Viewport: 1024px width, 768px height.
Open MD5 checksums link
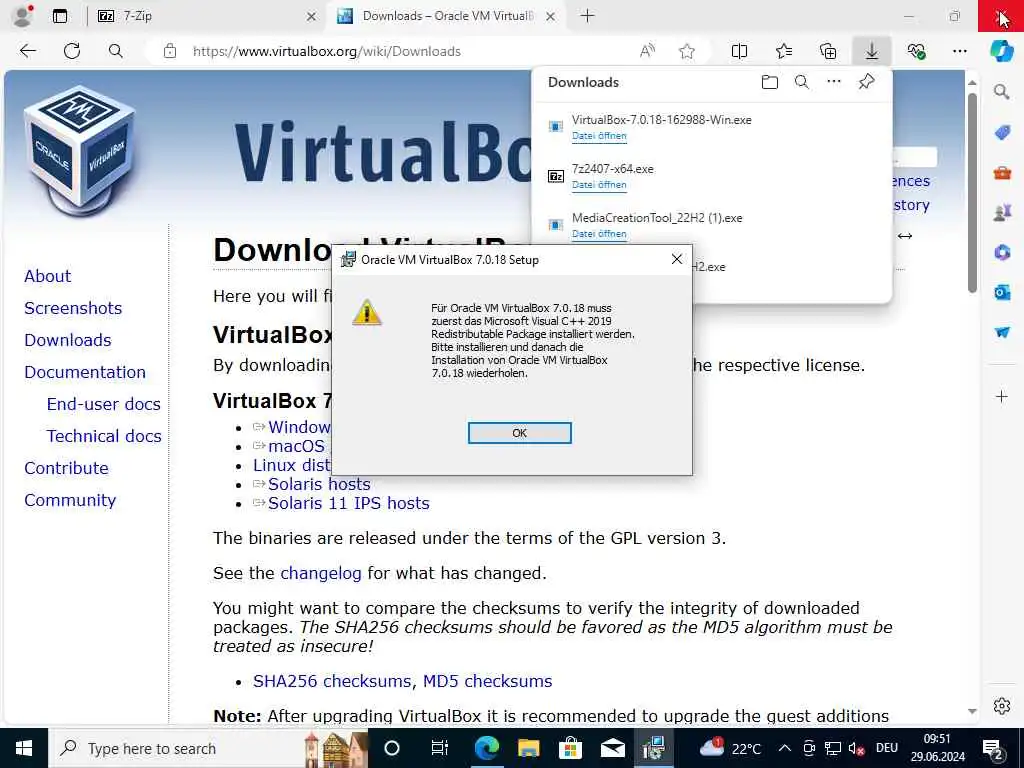(487, 681)
